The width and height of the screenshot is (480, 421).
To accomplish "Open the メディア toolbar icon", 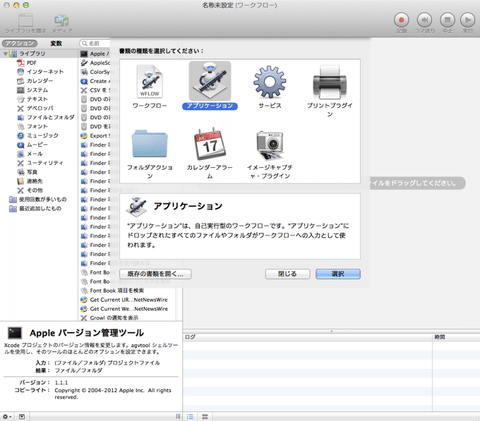I will 62,20.
